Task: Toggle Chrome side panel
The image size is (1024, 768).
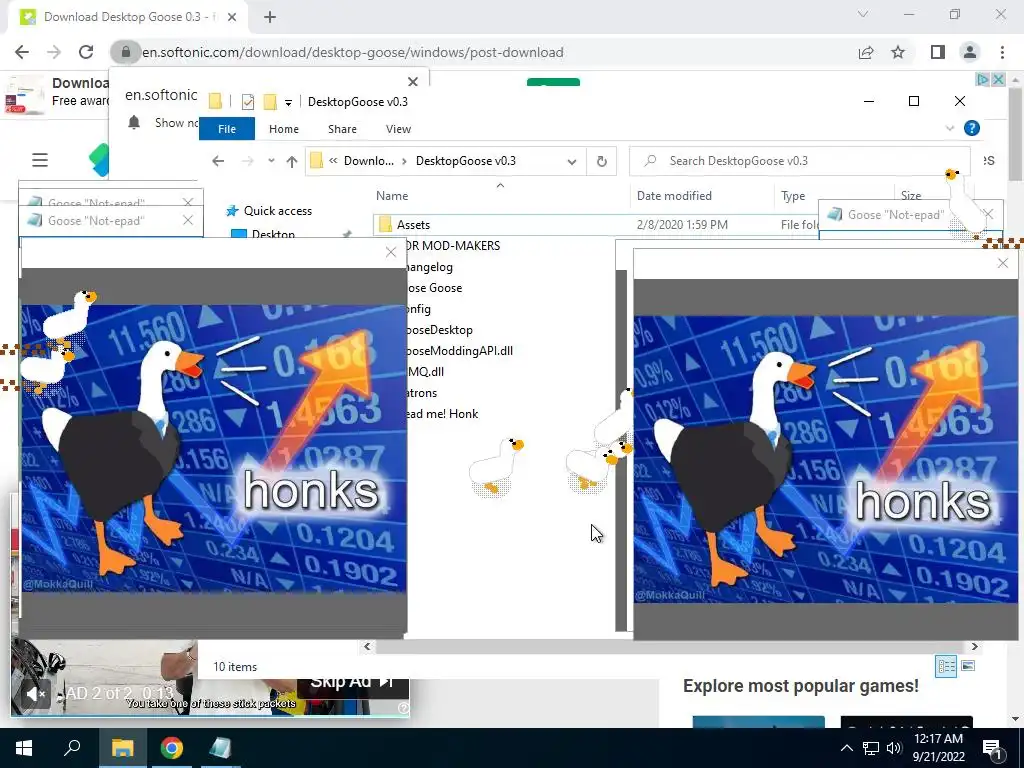Action: [x=937, y=52]
